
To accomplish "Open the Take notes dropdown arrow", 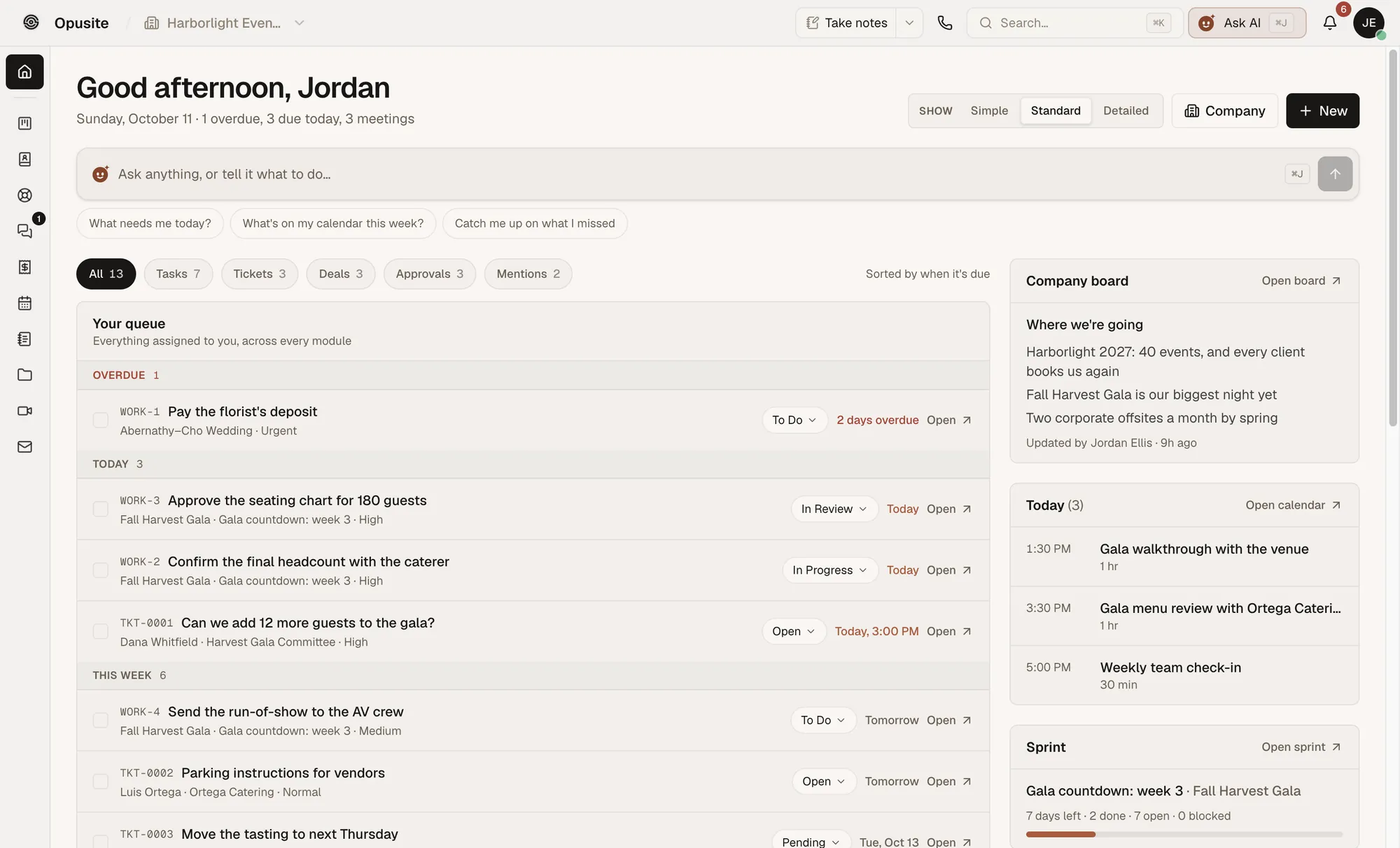I will (909, 23).
